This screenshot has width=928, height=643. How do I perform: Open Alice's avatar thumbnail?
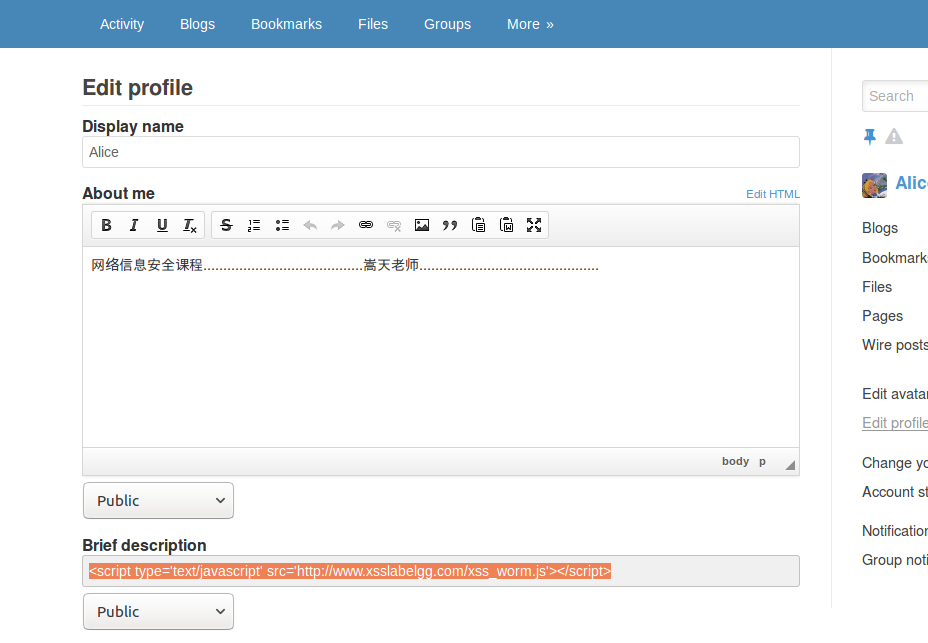coord(874,185)
